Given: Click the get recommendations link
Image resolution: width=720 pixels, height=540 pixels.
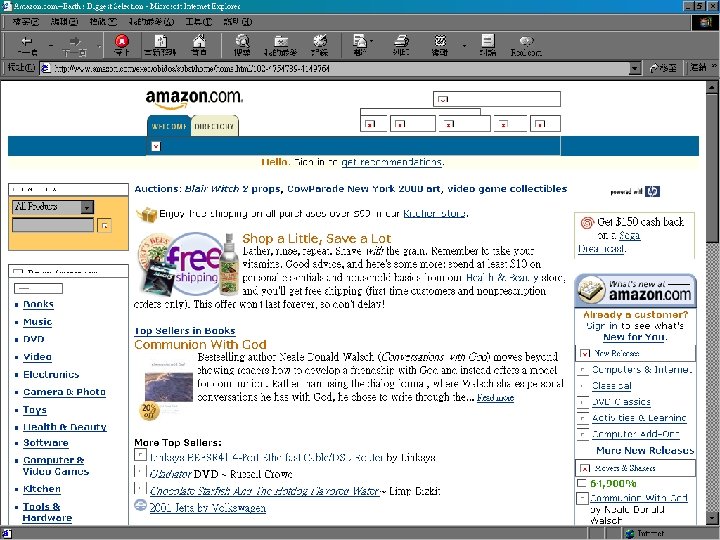Looking at the screenshot, I should [392, 162].
